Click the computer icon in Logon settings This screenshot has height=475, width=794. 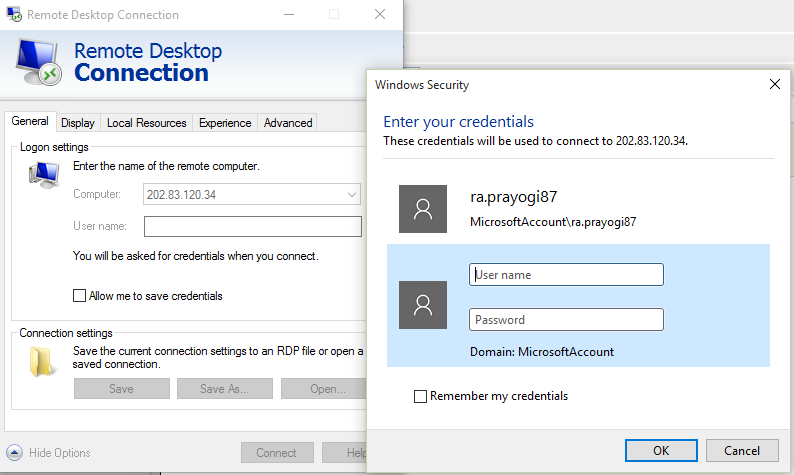point(43,176)
